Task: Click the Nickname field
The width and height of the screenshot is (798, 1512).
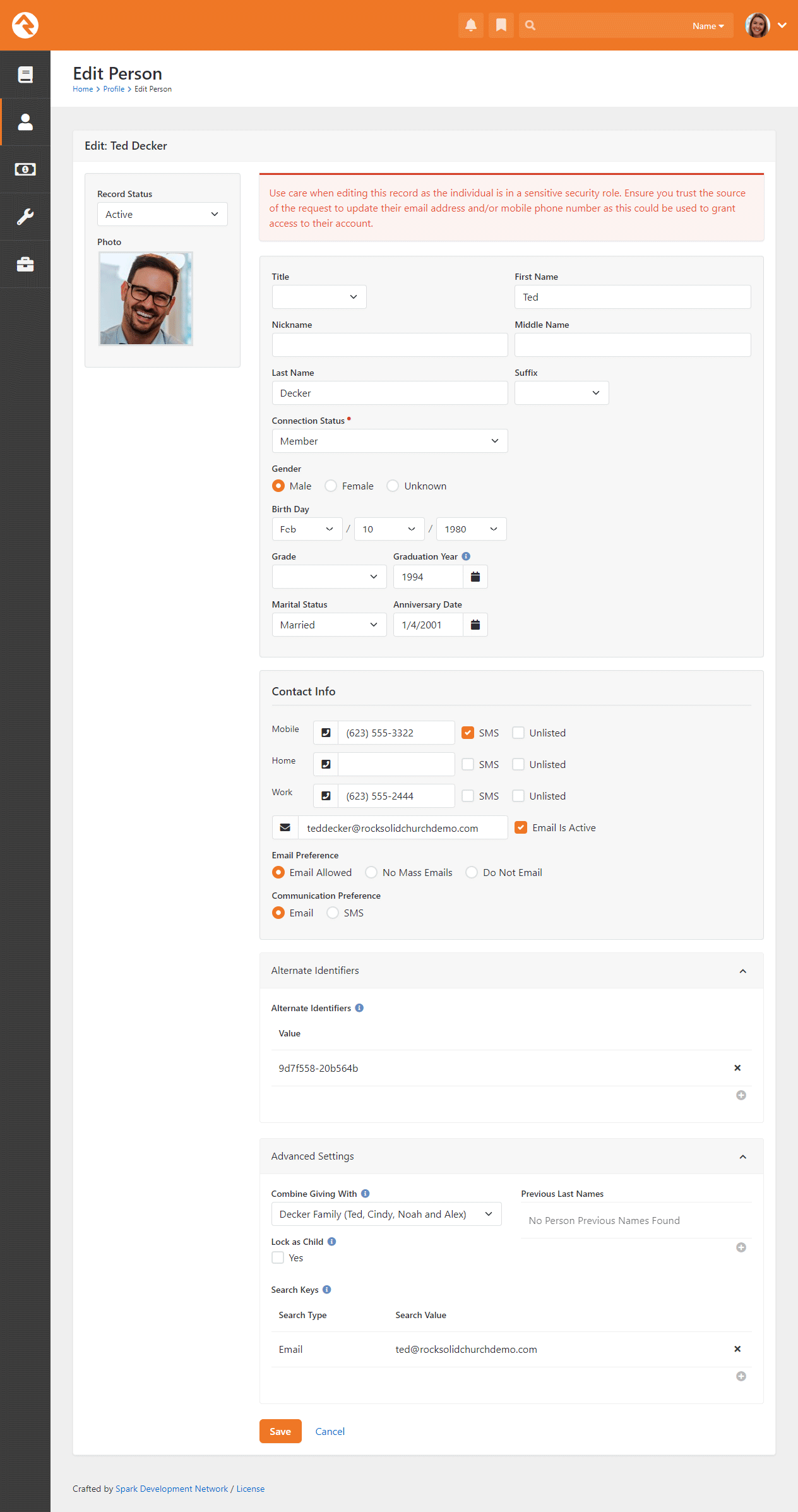Action: pos(390,345)
